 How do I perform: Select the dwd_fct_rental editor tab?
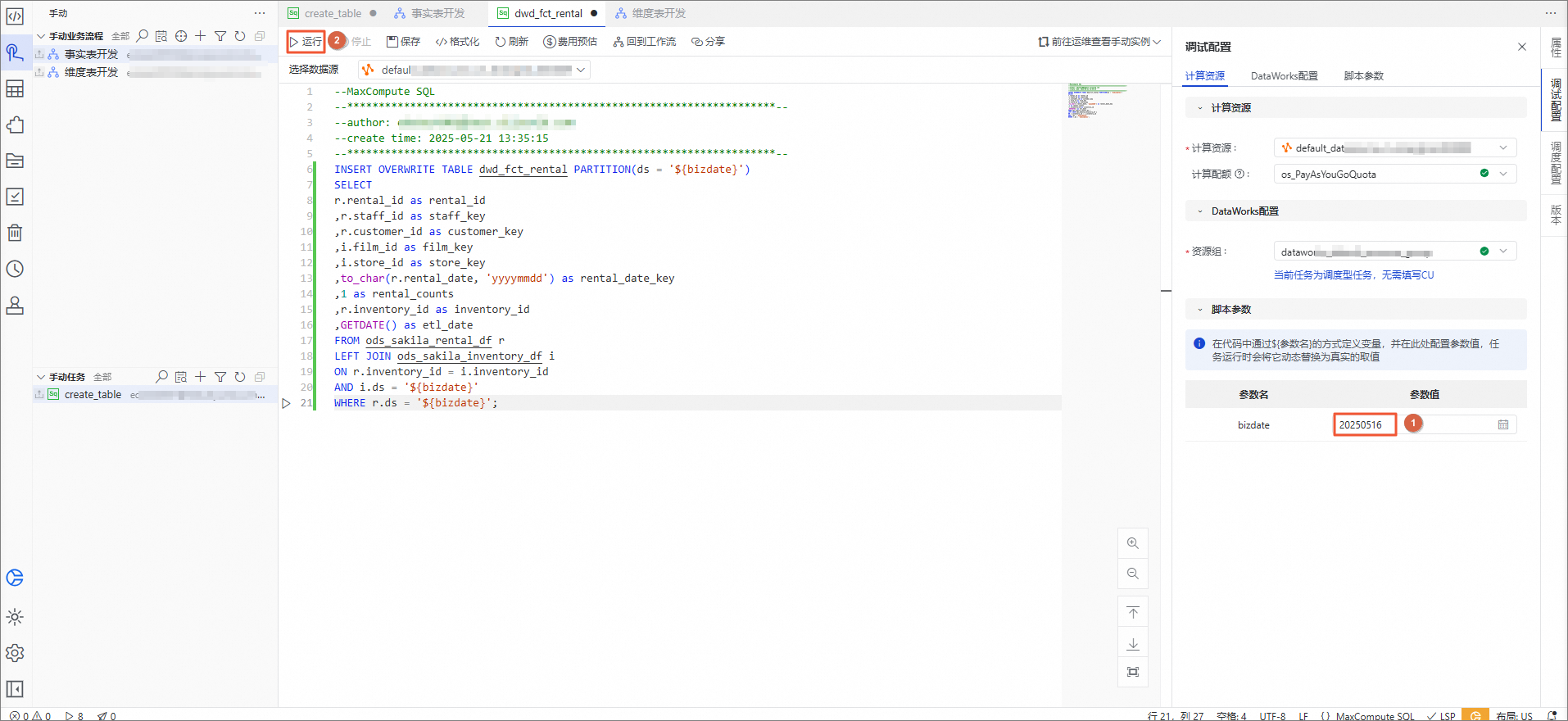547,13
